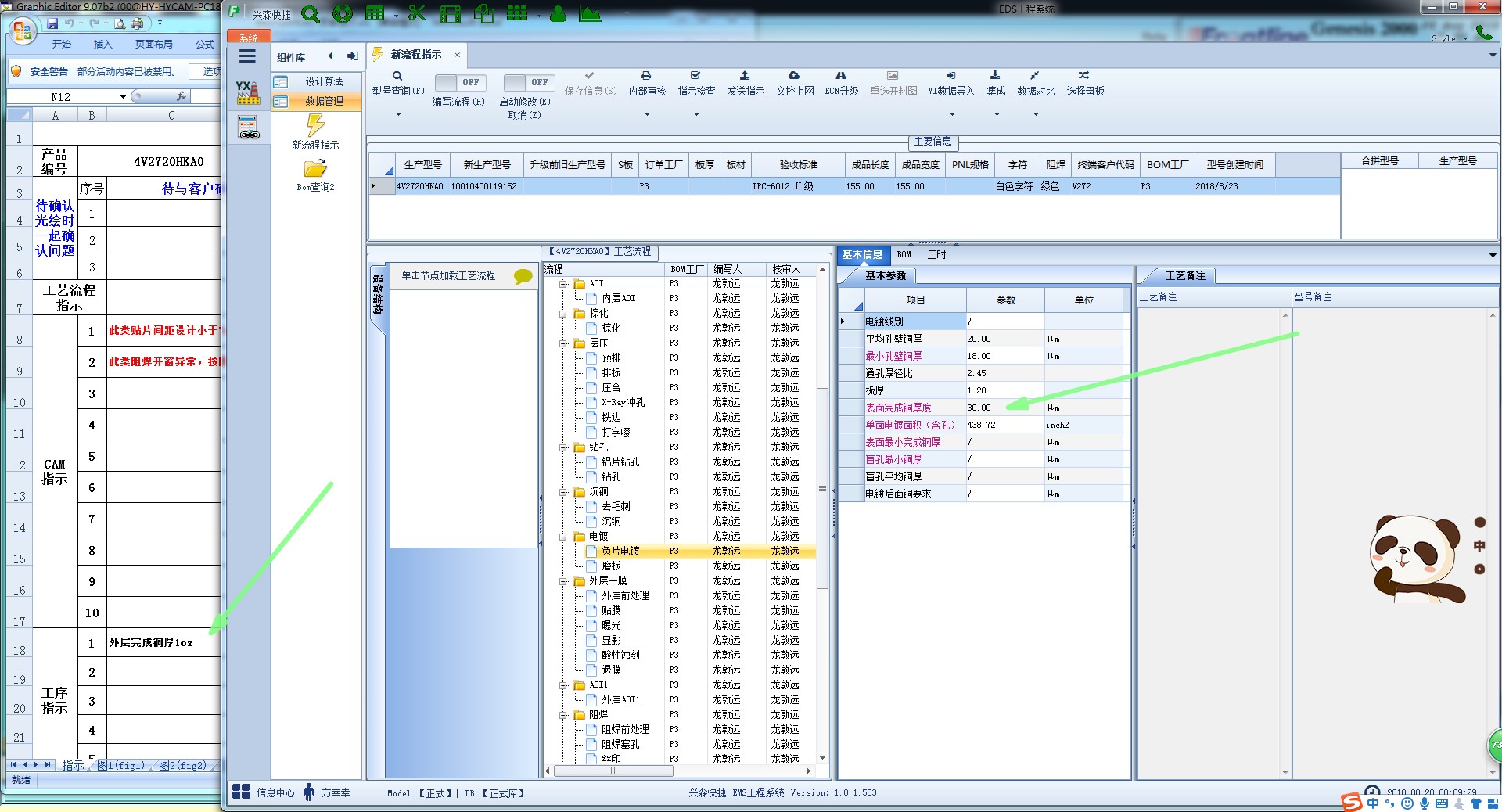Open the 系统 orange ribbon tab
The width and height of the screenshot is (1502, 812).
tap(249, 38)
